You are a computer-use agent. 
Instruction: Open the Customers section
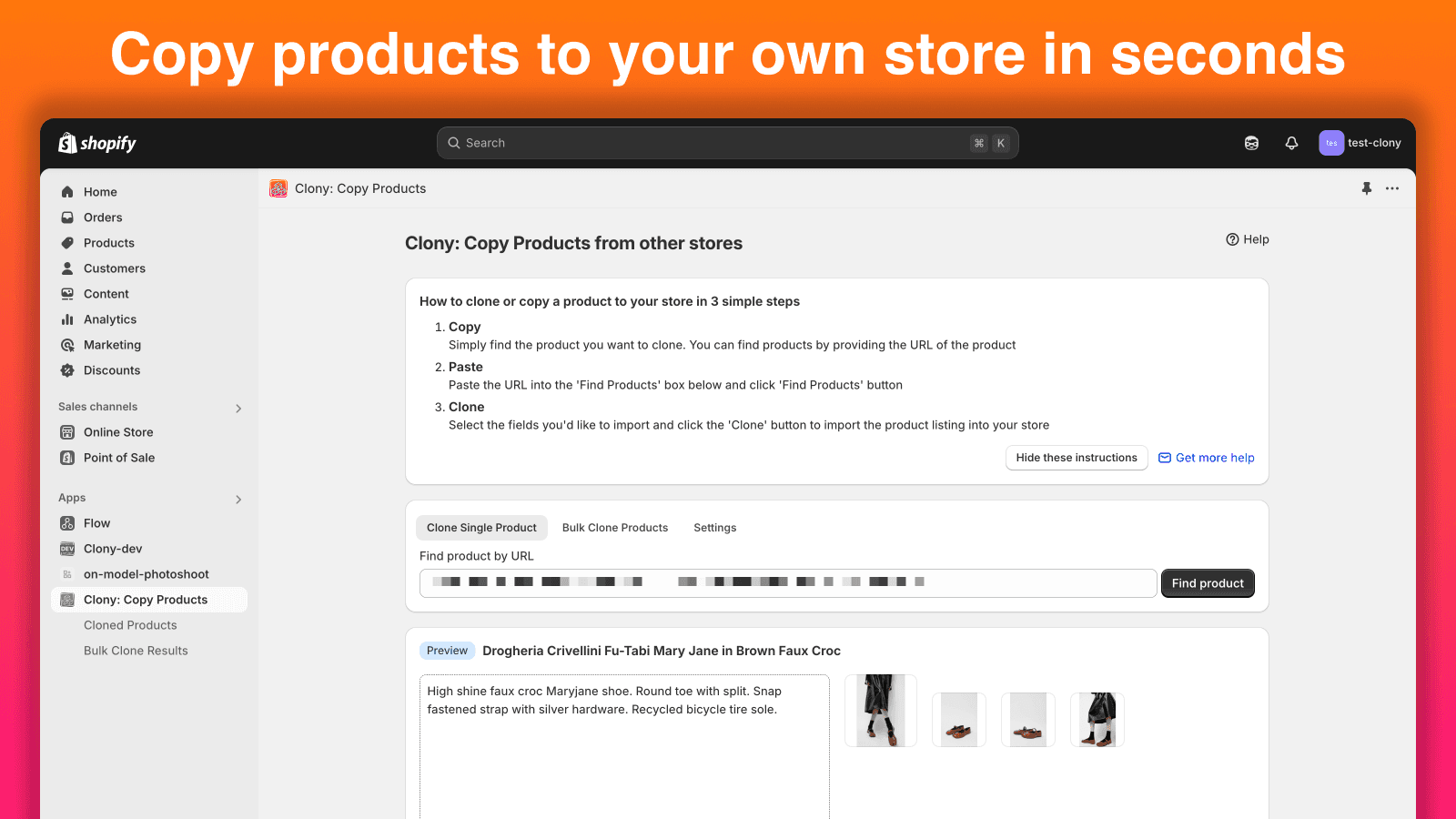click(114, 268)
